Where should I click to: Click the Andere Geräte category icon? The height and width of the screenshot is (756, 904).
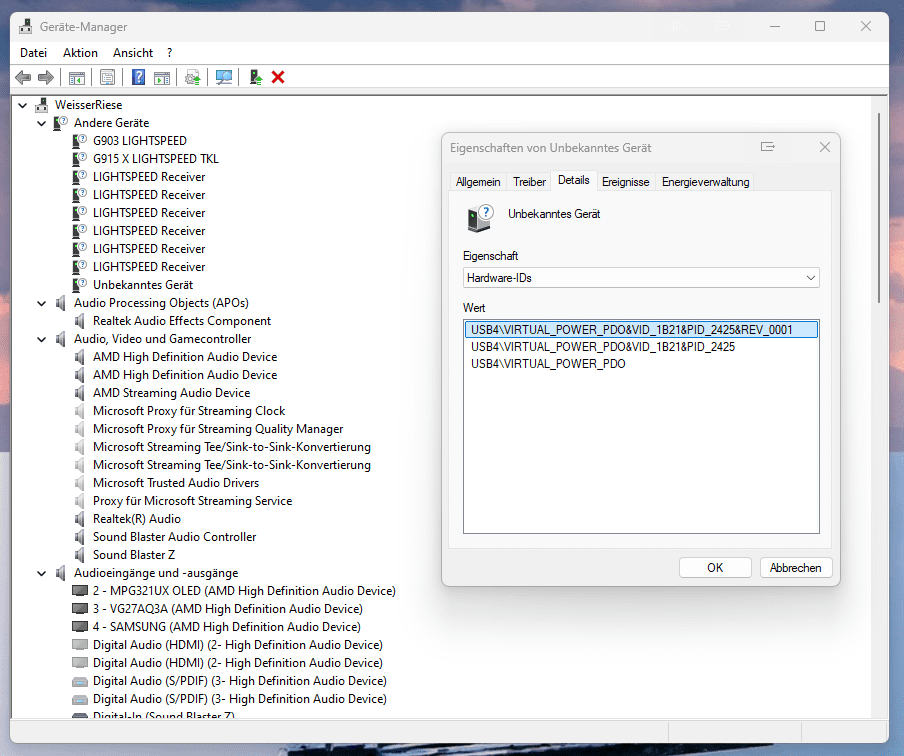pyautogui.click(x=61, y=123)
